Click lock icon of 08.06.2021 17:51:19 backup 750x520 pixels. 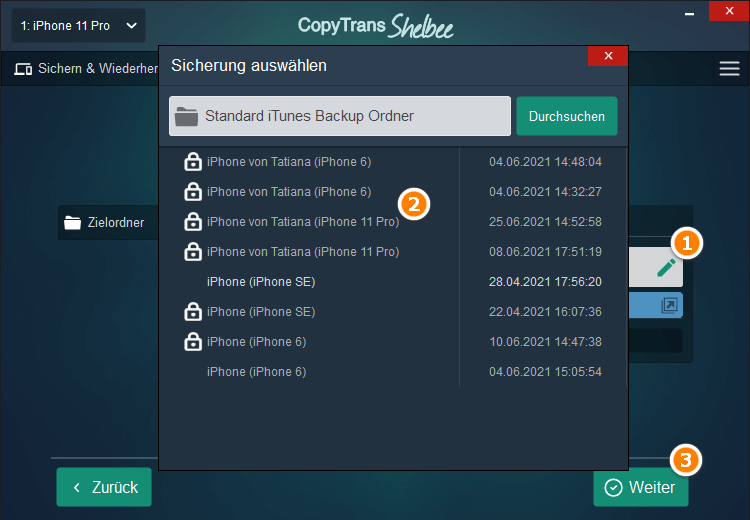pos(193,252)
